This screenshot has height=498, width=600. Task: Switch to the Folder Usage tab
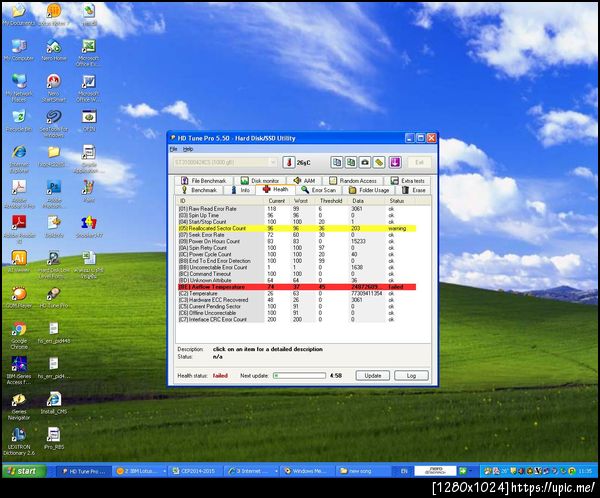[369, 190]
